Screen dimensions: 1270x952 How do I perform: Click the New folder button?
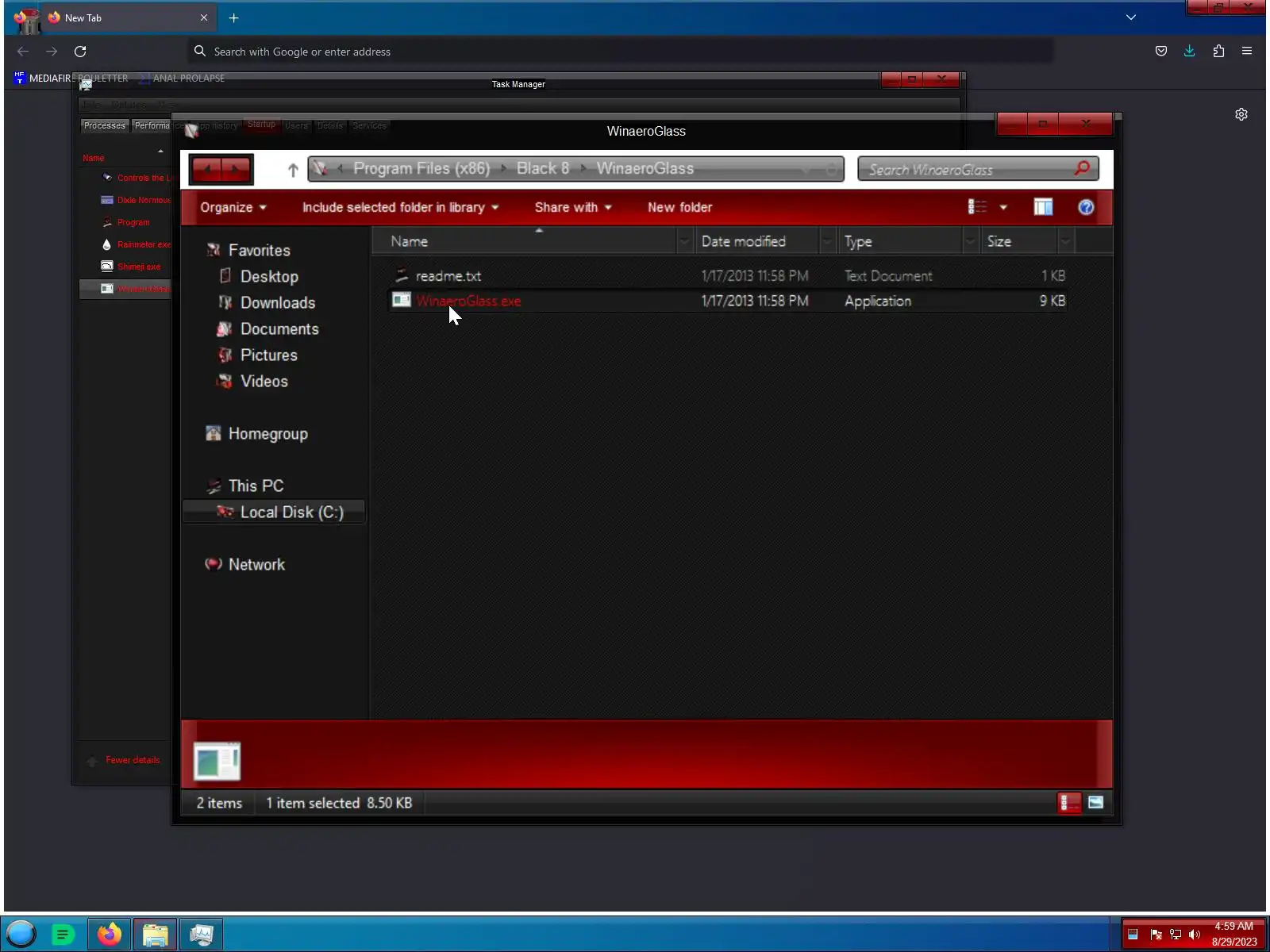[x=679, y=207]
